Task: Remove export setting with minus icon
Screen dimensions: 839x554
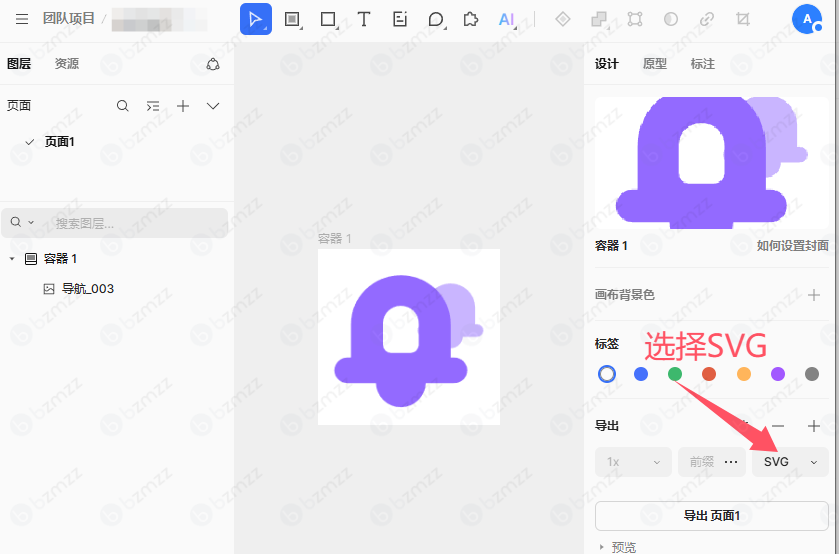Action: tap(778, 426)
